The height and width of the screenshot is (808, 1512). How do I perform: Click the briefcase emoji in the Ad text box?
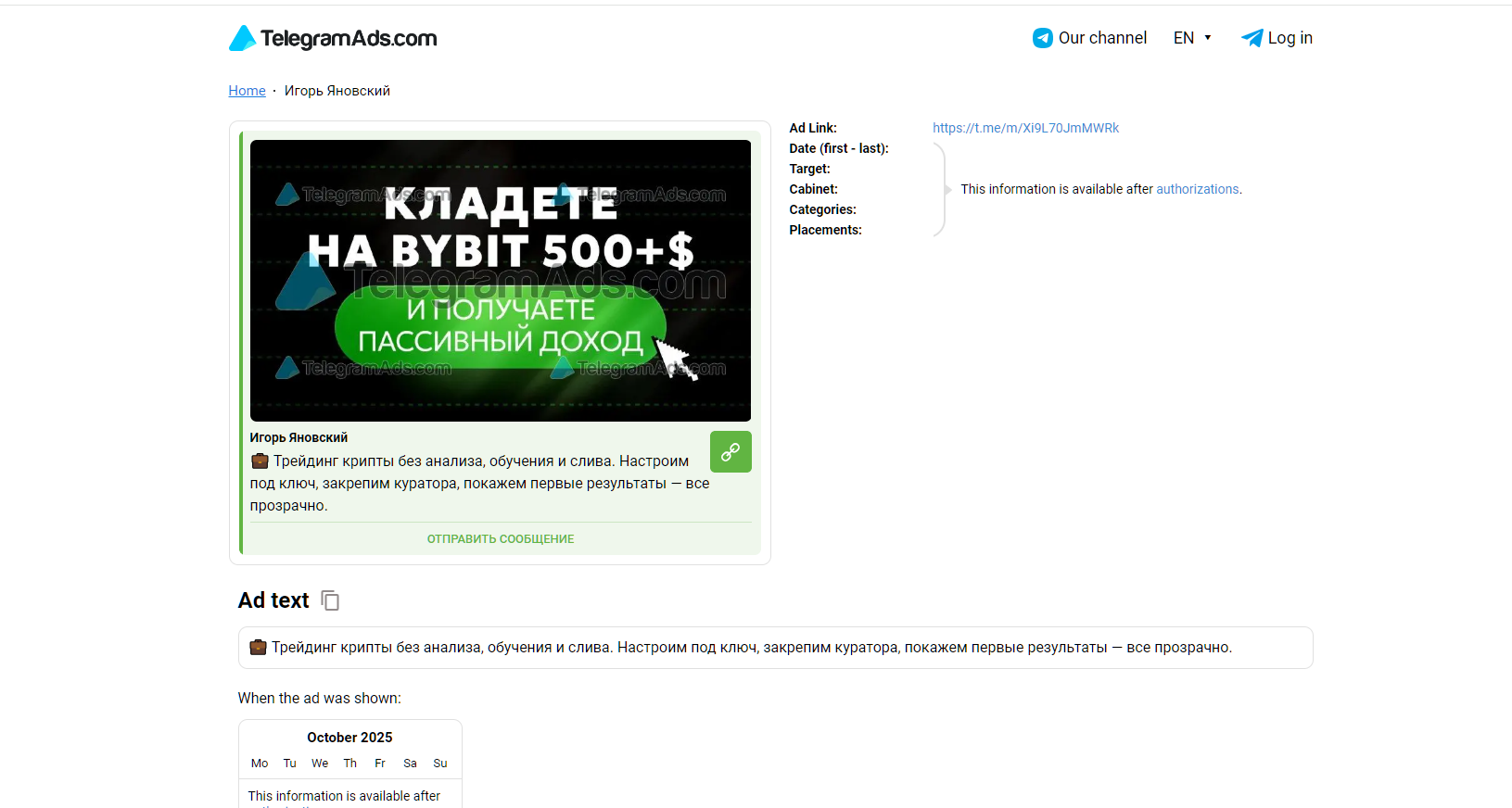tap(258, 647)
